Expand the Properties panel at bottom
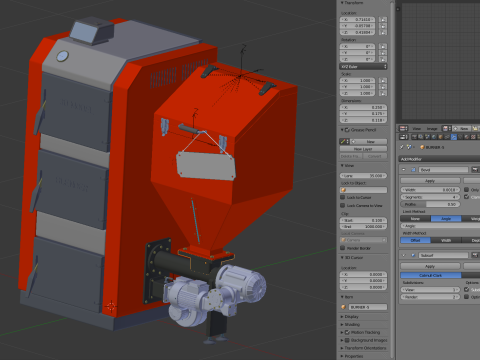 click(342, 356)
